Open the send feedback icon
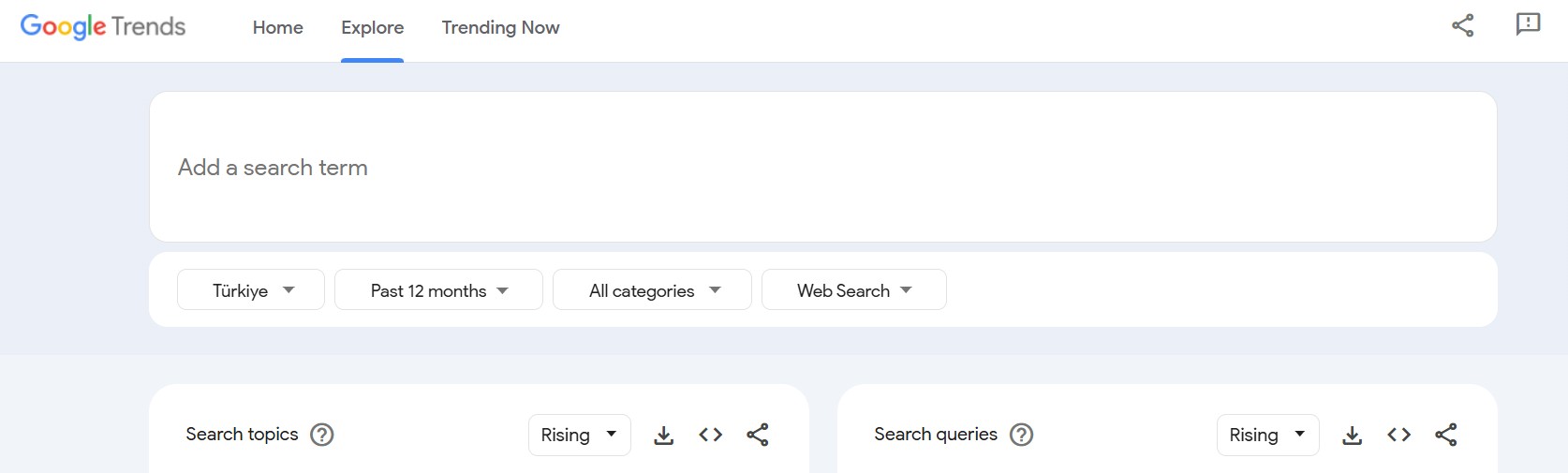1568x473 pixels. [x=1528, y=25]
